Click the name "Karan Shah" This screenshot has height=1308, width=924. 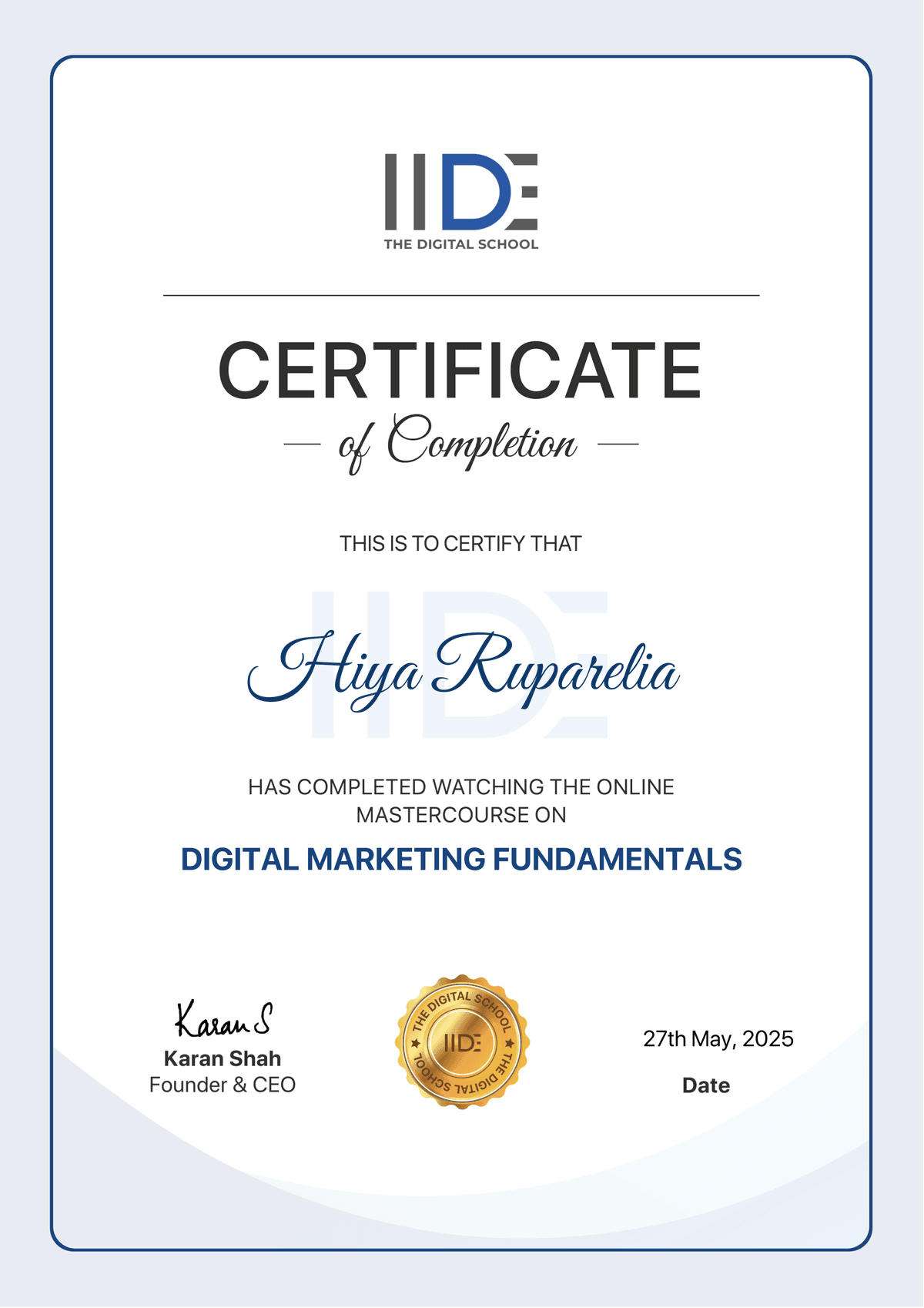[x=223, y=1058]
